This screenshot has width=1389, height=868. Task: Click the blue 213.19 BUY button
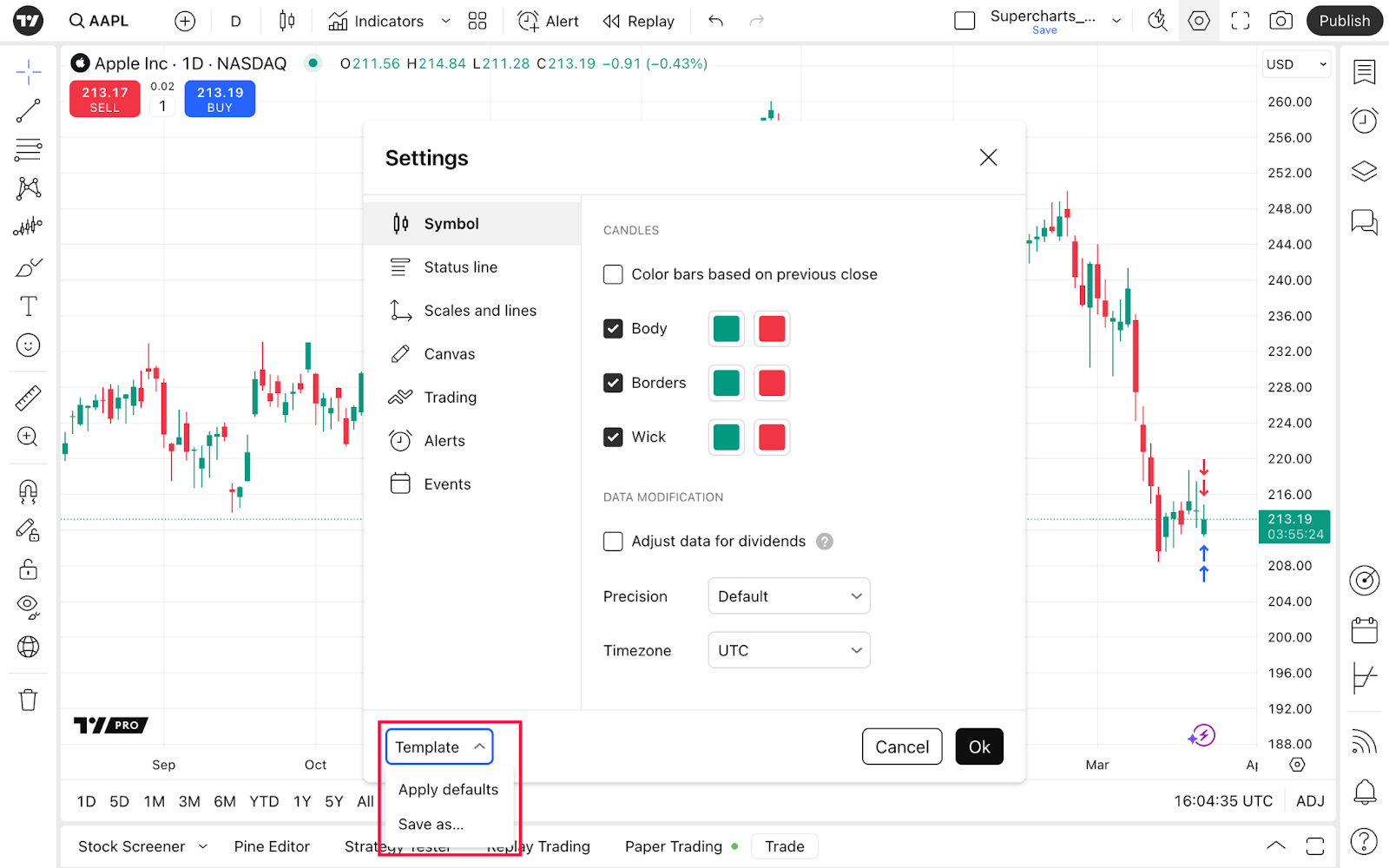pos(220,99)
